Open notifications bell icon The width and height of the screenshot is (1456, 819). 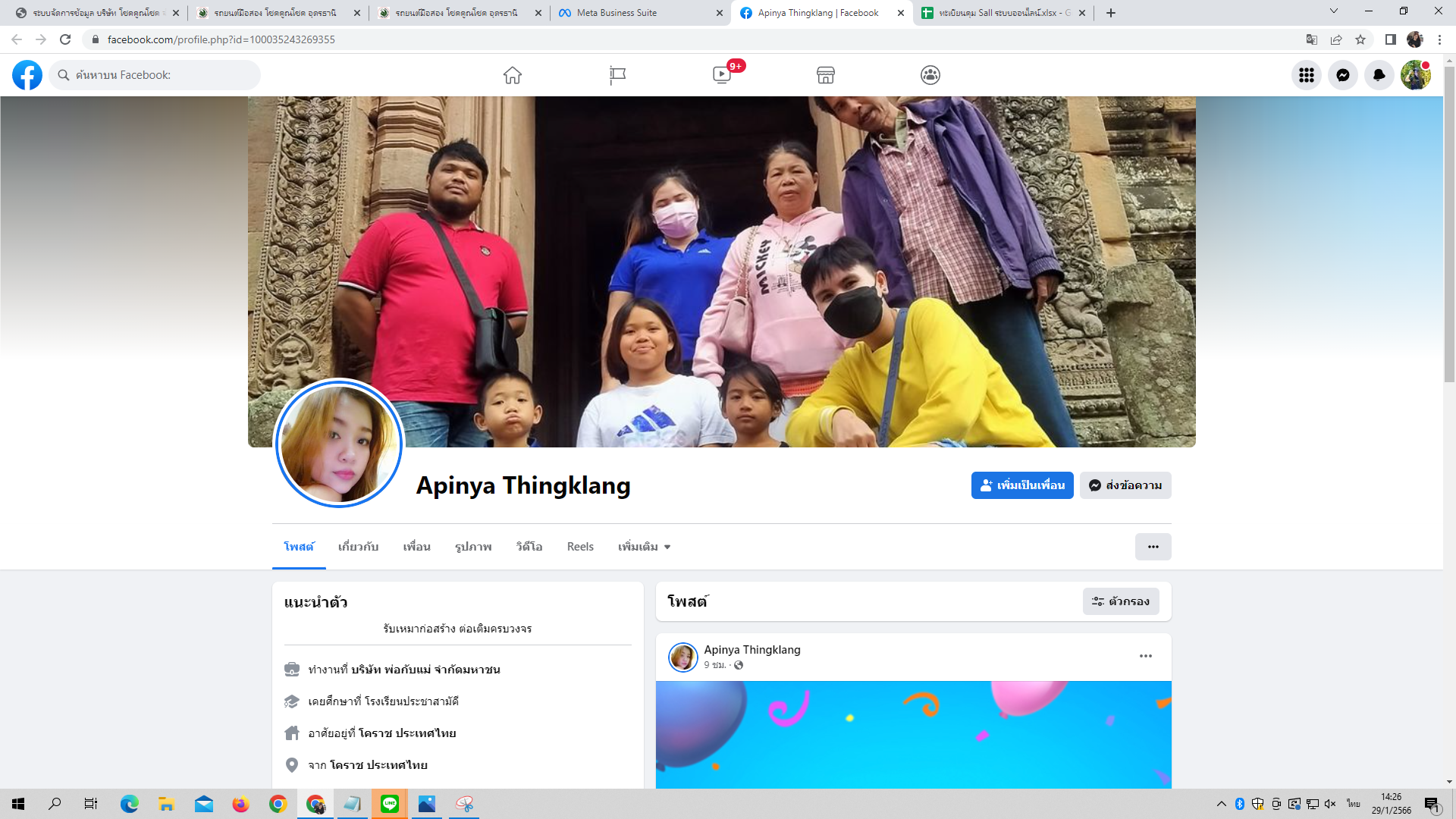coord(1379,75)
